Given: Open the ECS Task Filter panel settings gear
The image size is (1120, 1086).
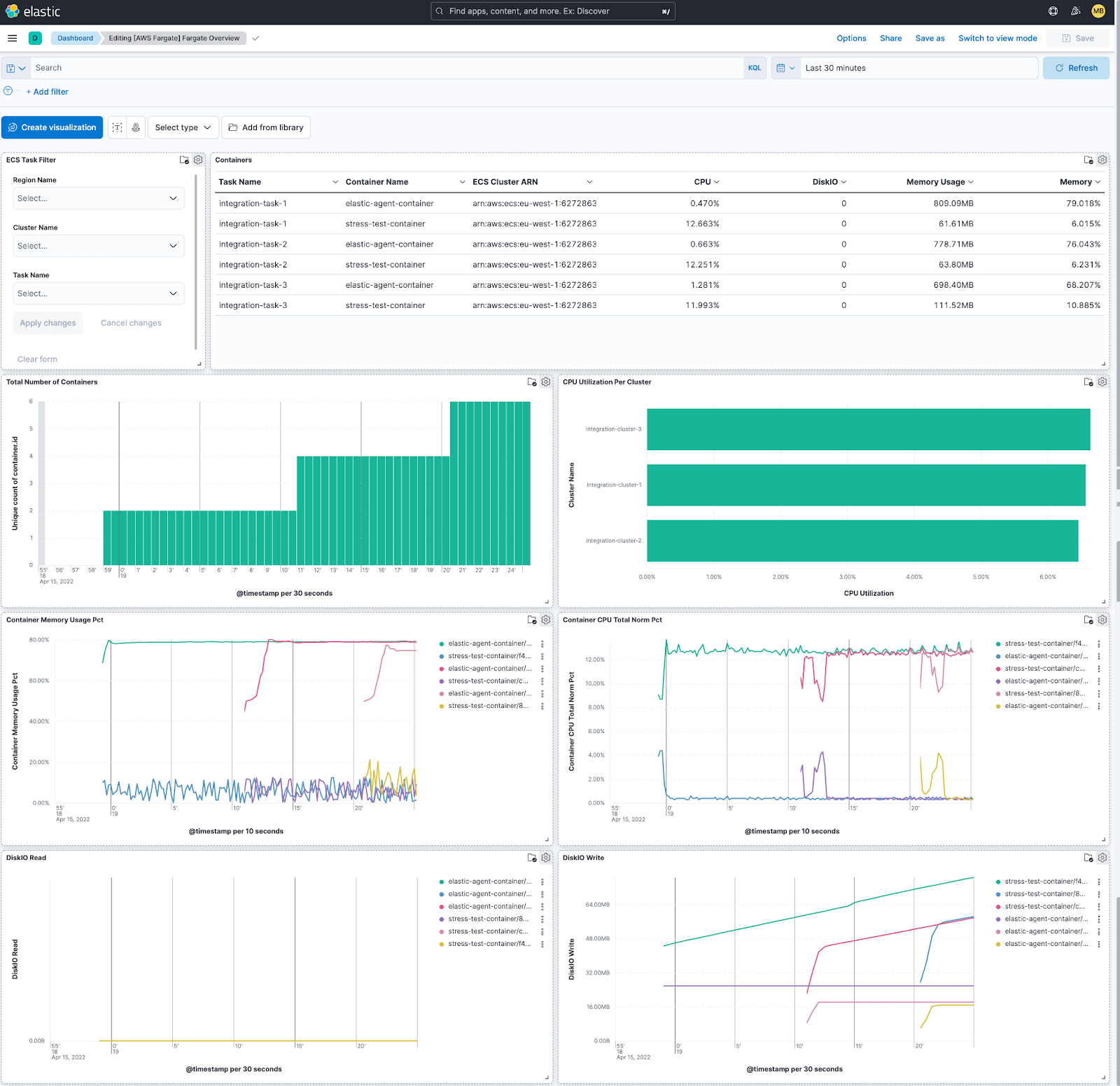Looking at the screenshot, I should 198,160.
